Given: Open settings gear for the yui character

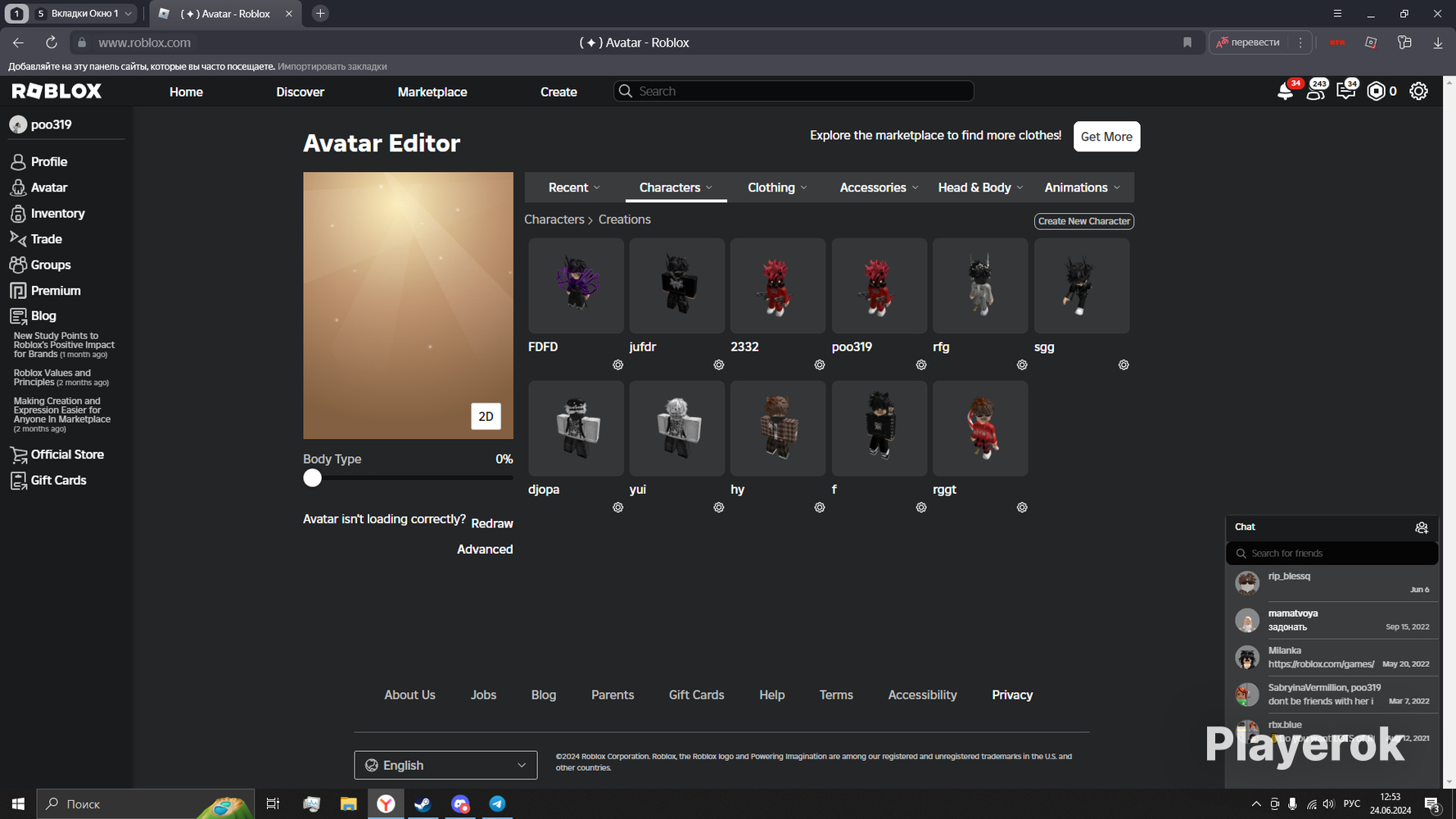Looking at the screenshot, I should tap(719, 508).
